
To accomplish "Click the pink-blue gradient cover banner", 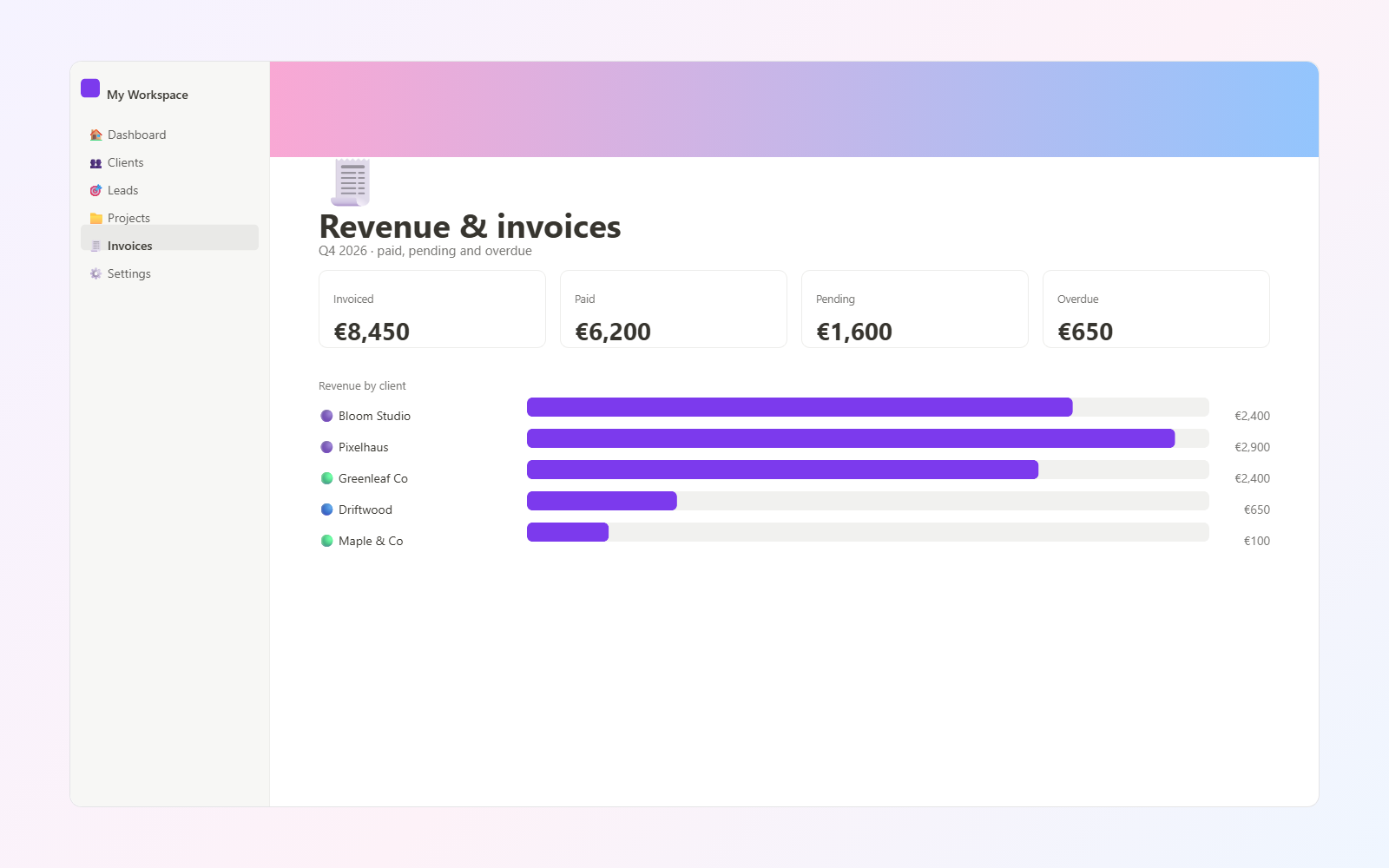I will [794, 109].
